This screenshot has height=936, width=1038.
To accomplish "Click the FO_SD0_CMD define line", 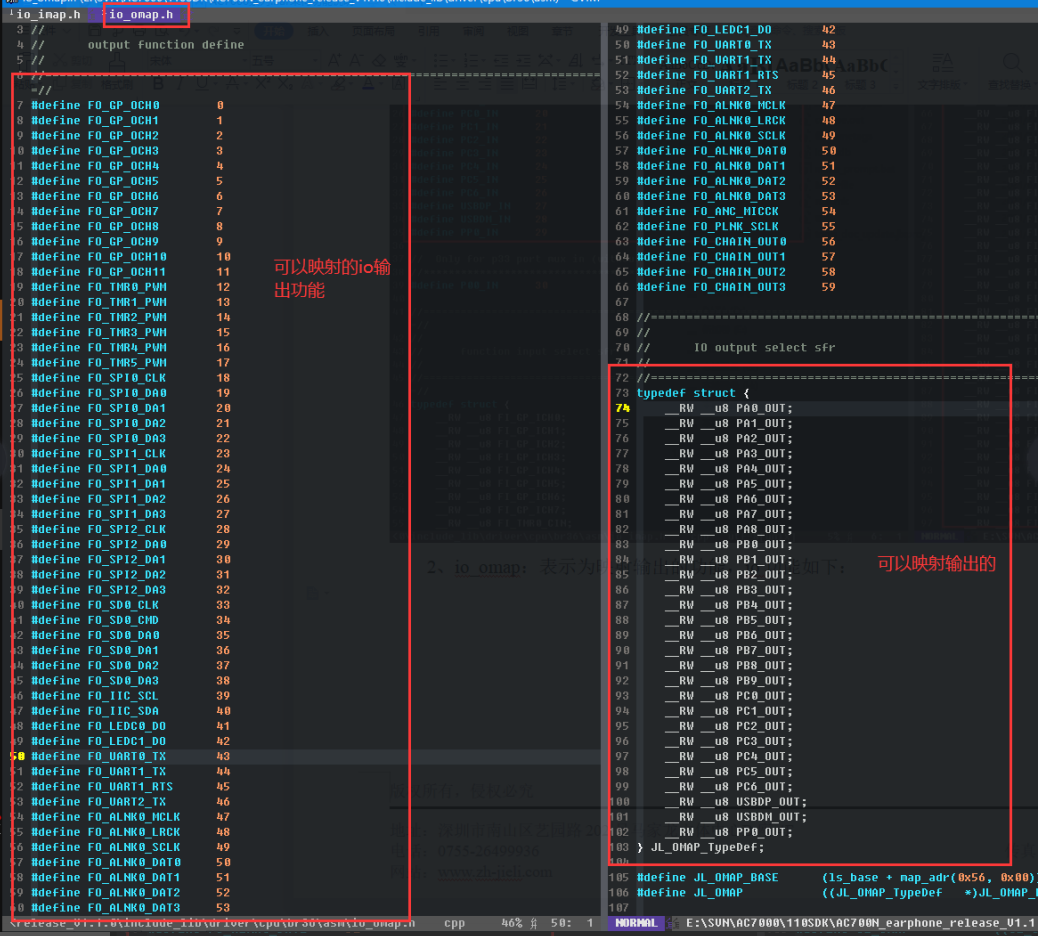I will (x=130, y=620).
